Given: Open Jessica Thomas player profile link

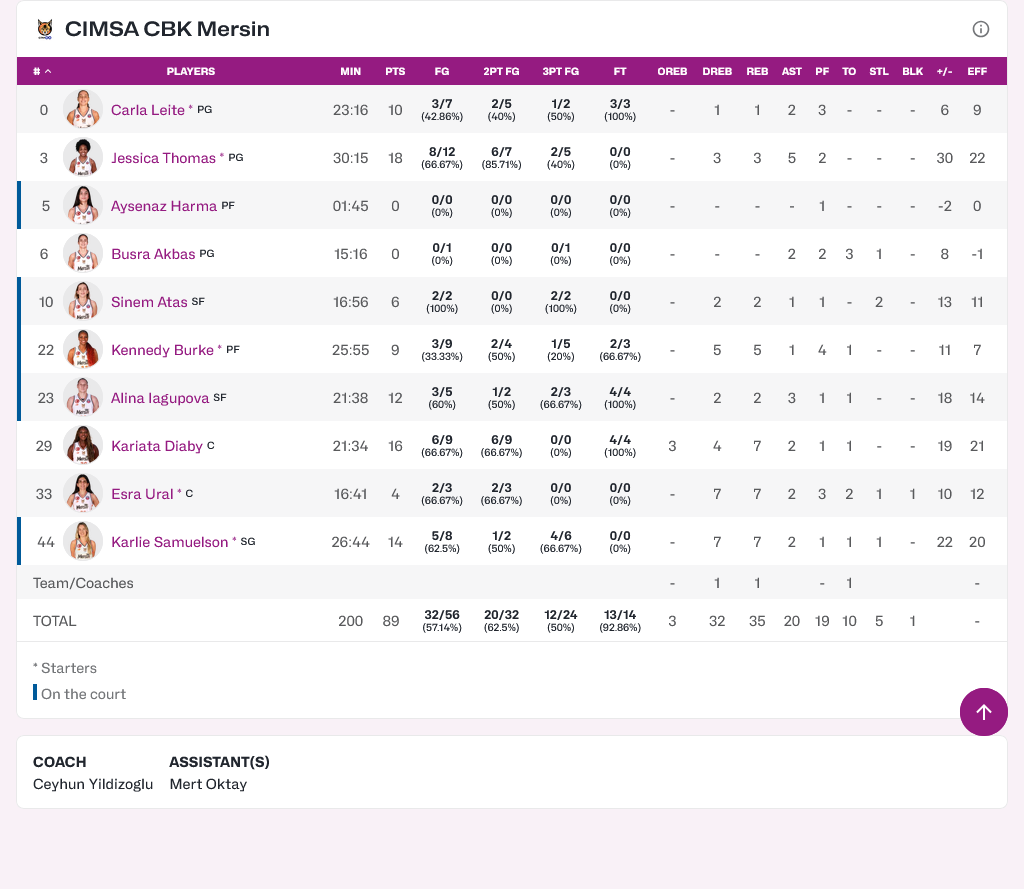Looking at the screenshot, I should click(163, 158).
